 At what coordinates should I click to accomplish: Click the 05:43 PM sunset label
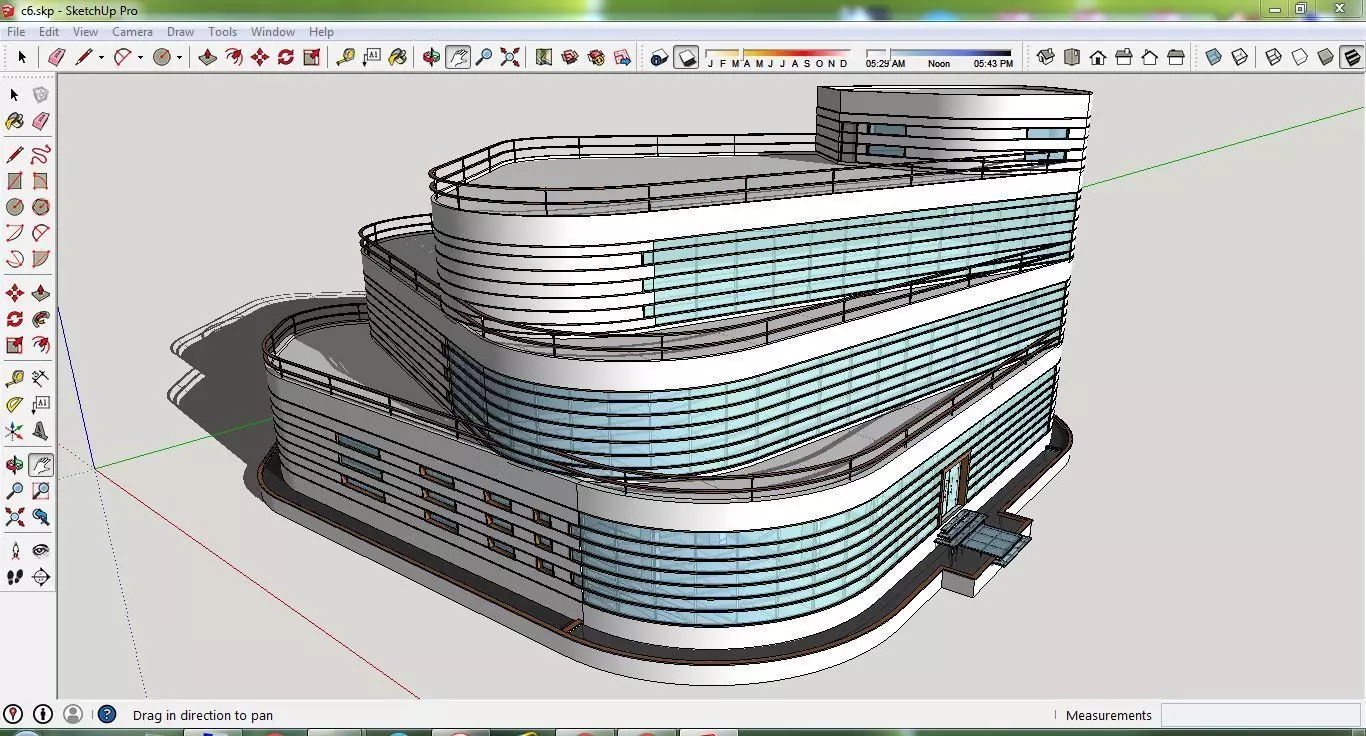(993, 63)
